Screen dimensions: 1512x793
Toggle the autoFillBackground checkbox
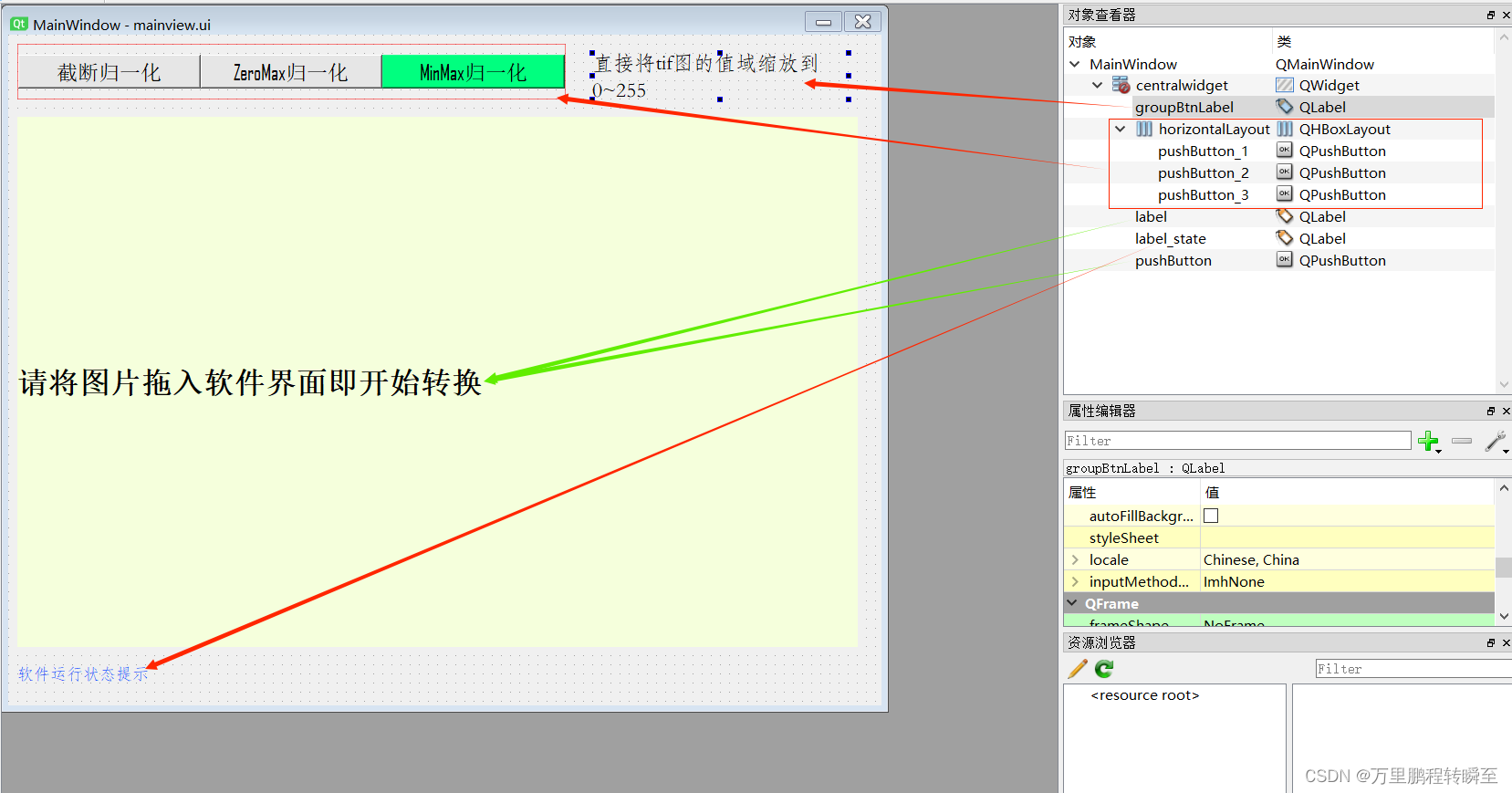1211,516
